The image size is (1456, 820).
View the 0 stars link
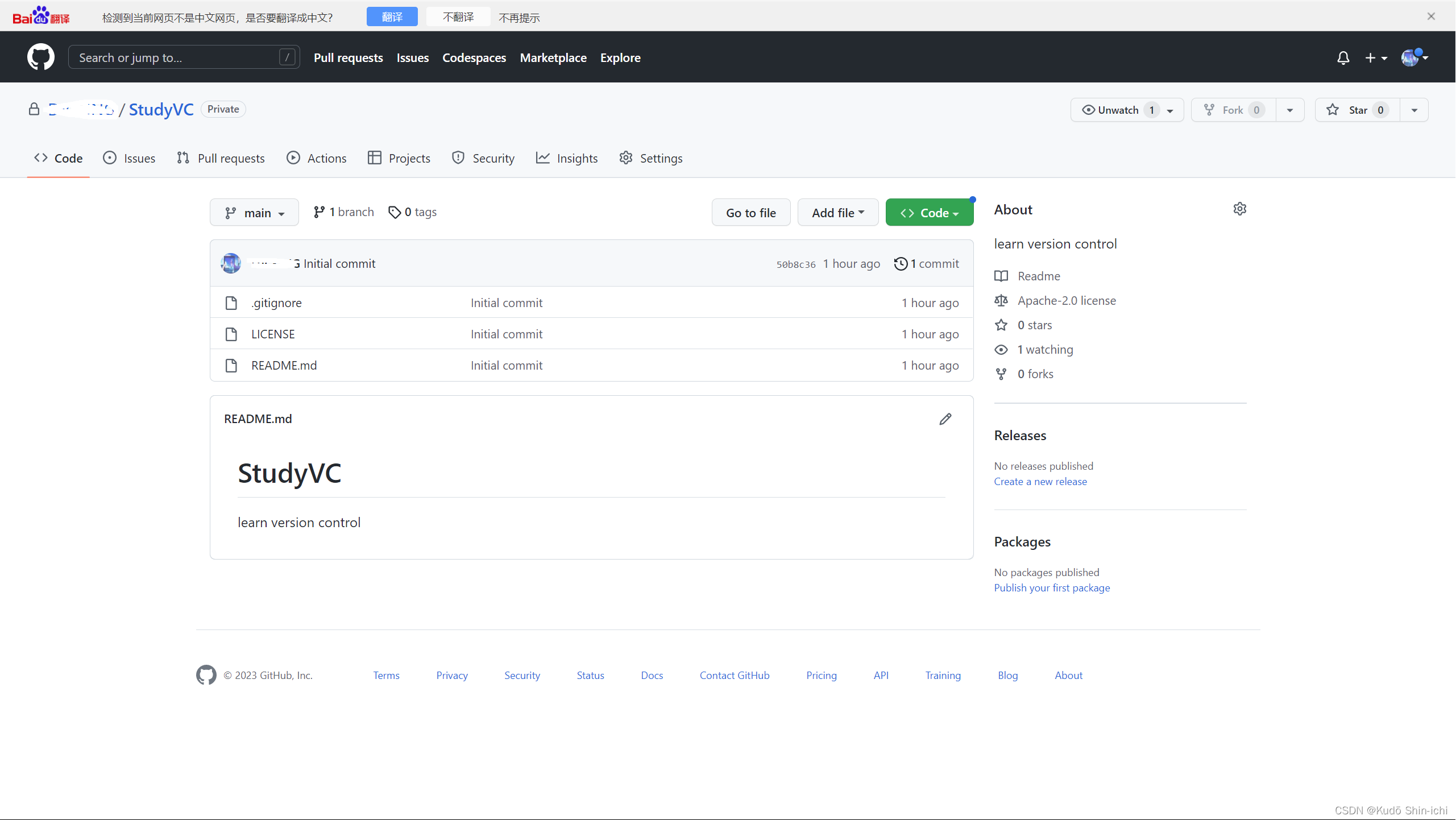1035,325
